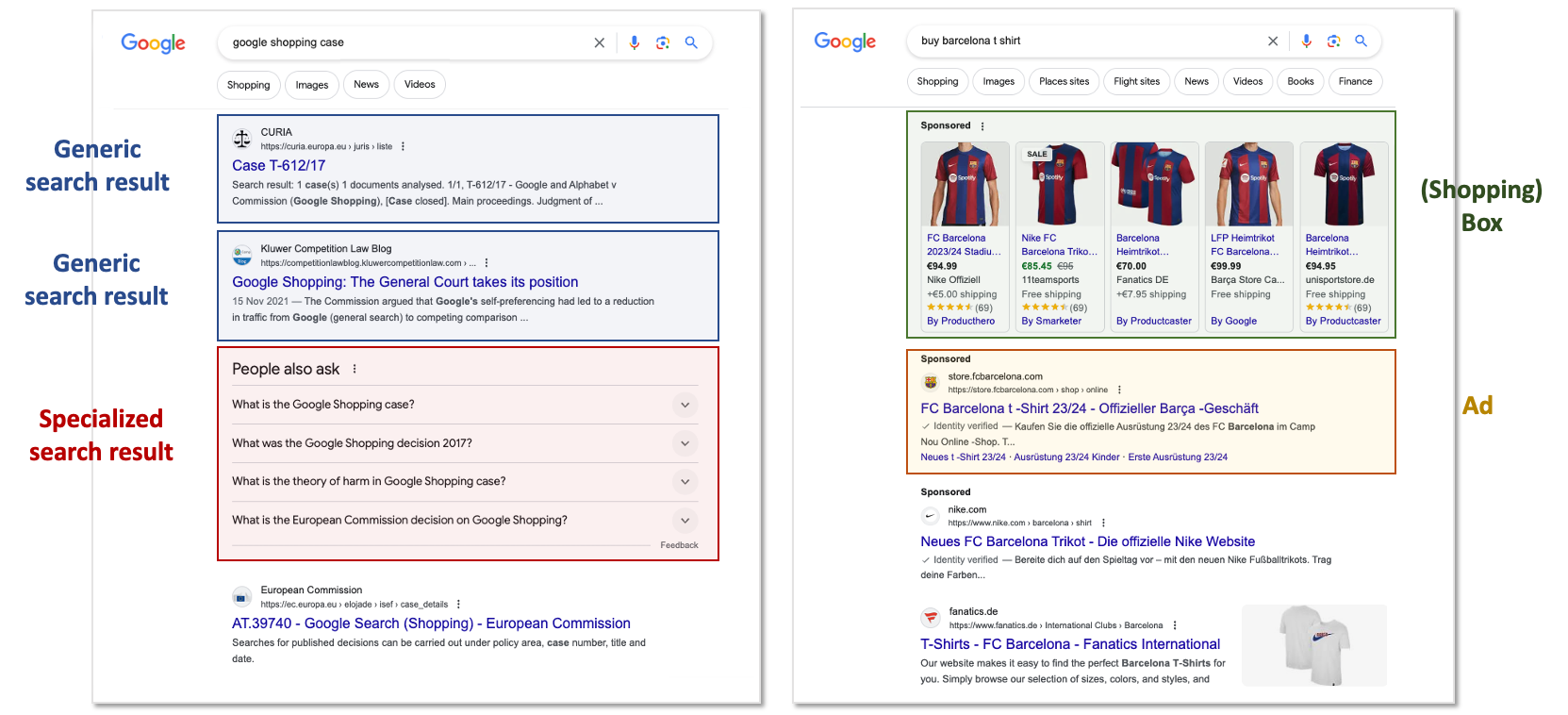Image resolution: width=1568 pixels, height=715 pixels.
Task: Expand the theory of harm question
Action: click(685, 482)
